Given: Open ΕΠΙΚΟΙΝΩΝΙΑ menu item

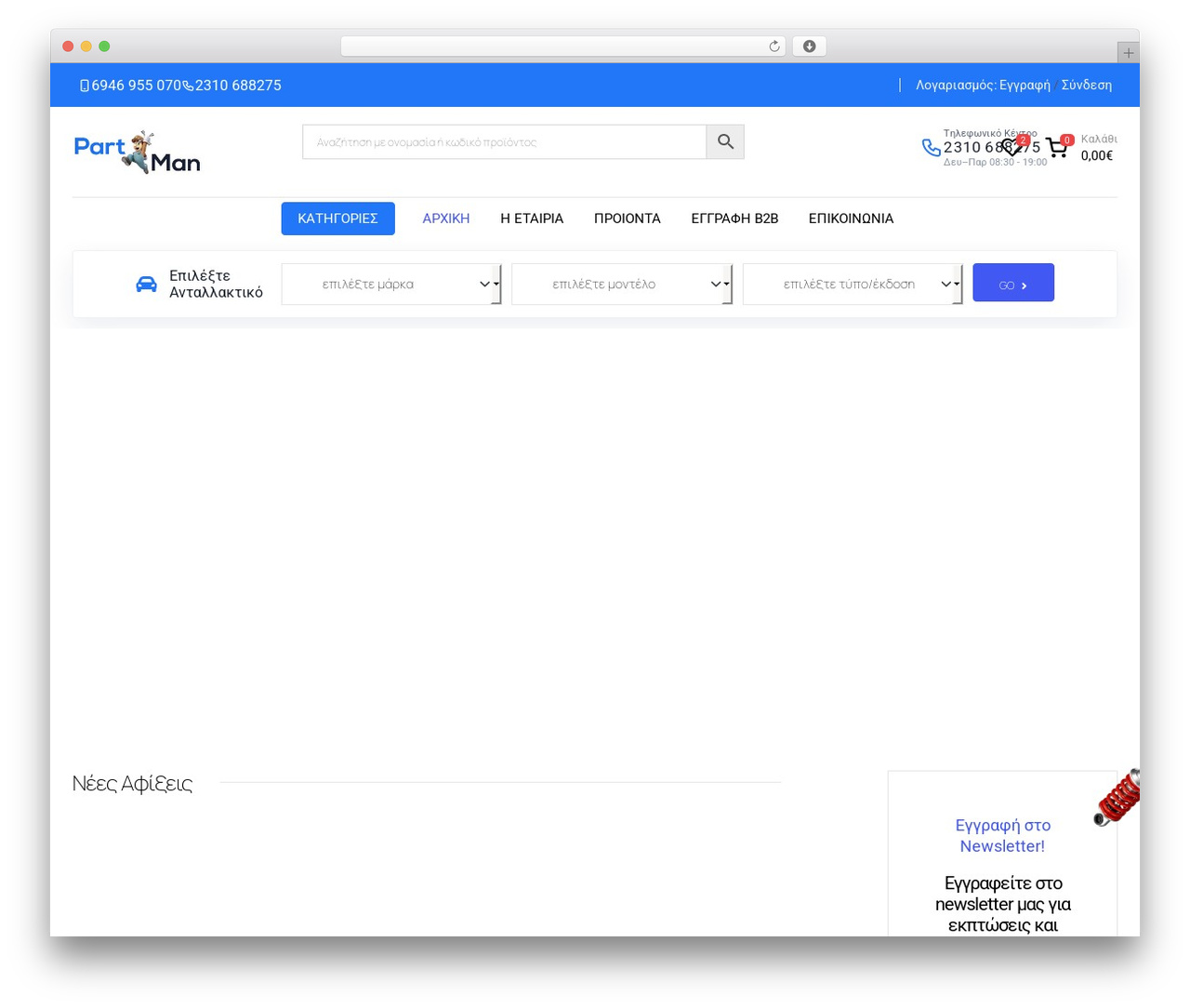Looking at the screenshot, I should click(x=851, y=219).
